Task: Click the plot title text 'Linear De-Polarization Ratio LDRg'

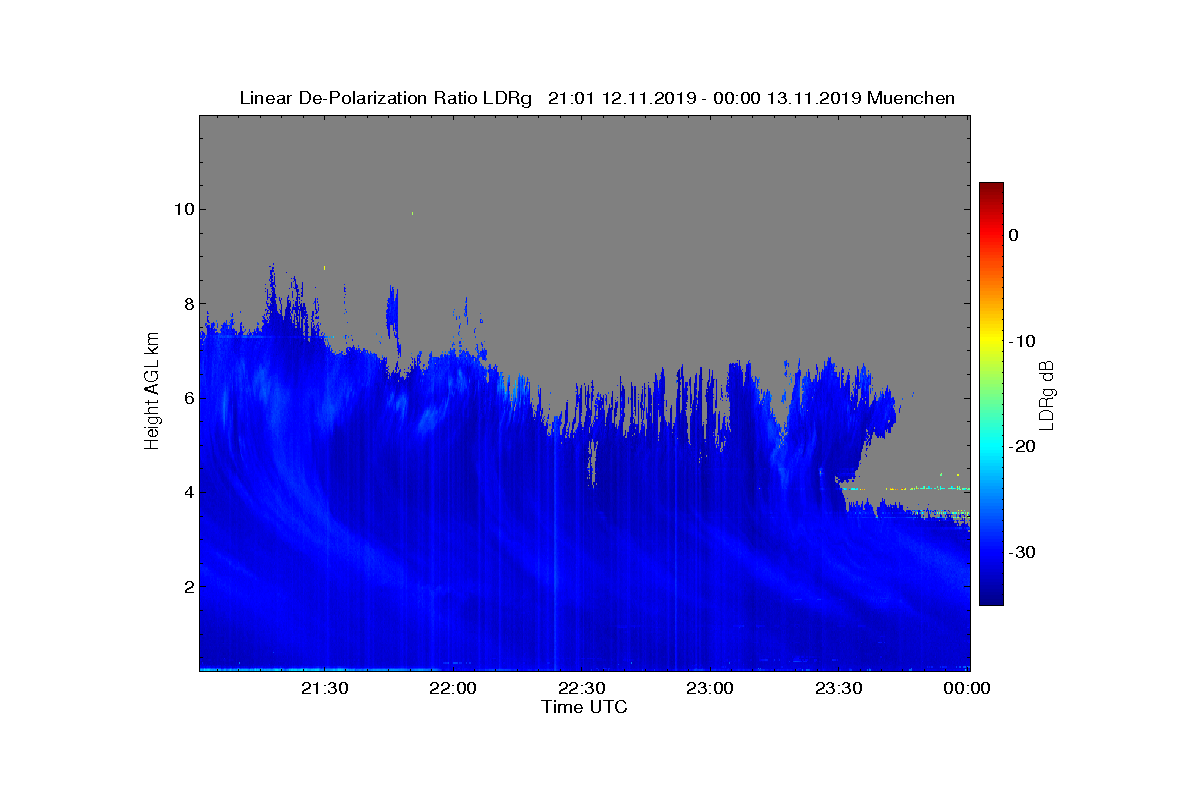Action: 386,98
